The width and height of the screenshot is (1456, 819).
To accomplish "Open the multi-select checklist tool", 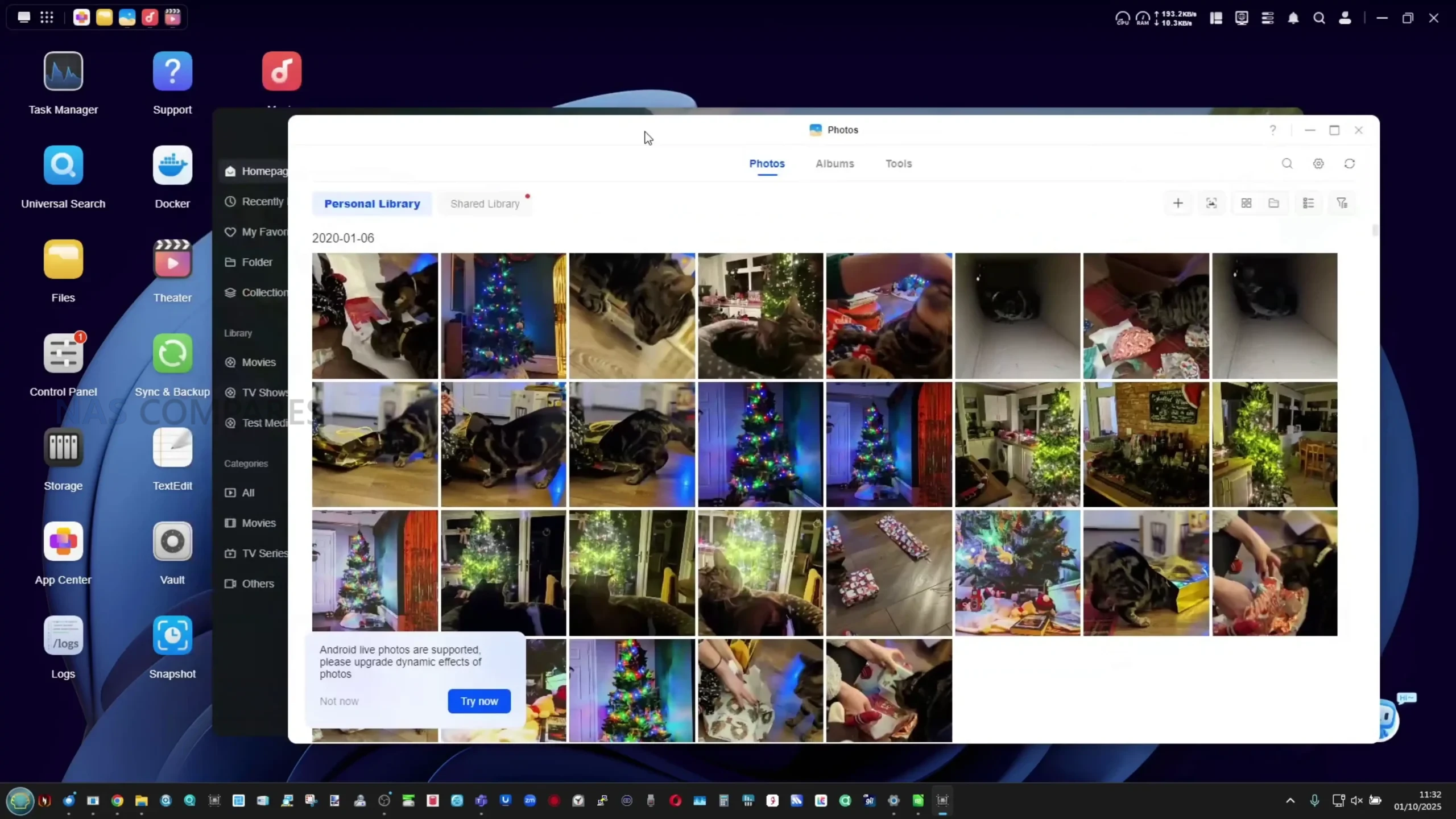I will pyautogui.click(x=1308, y=203).
